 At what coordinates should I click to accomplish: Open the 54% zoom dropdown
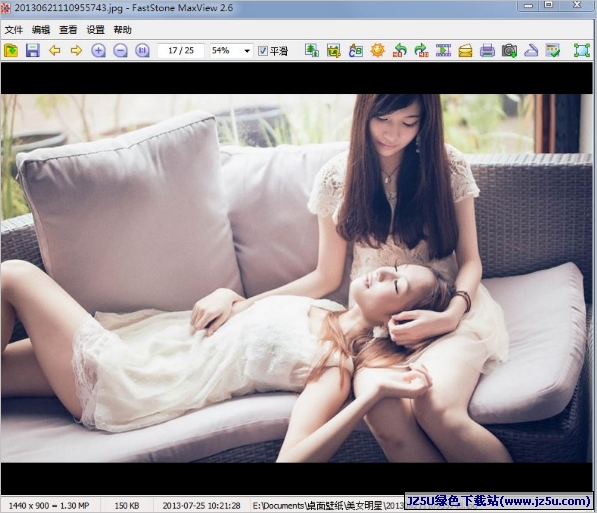tap(247, 51)
